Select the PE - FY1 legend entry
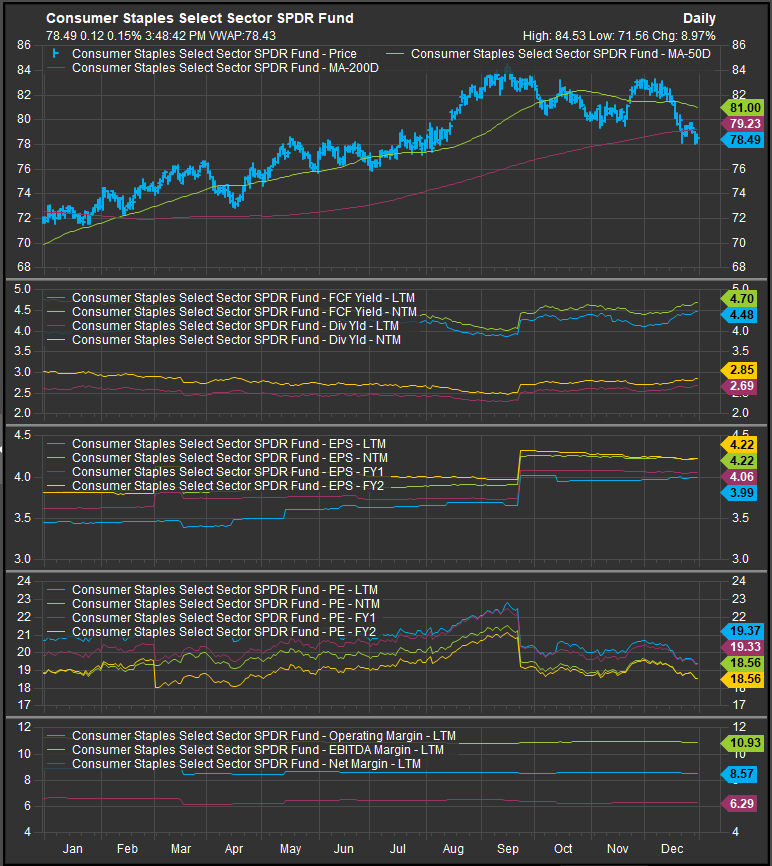Viewport: 772px width, 866px height. [211, 617]
